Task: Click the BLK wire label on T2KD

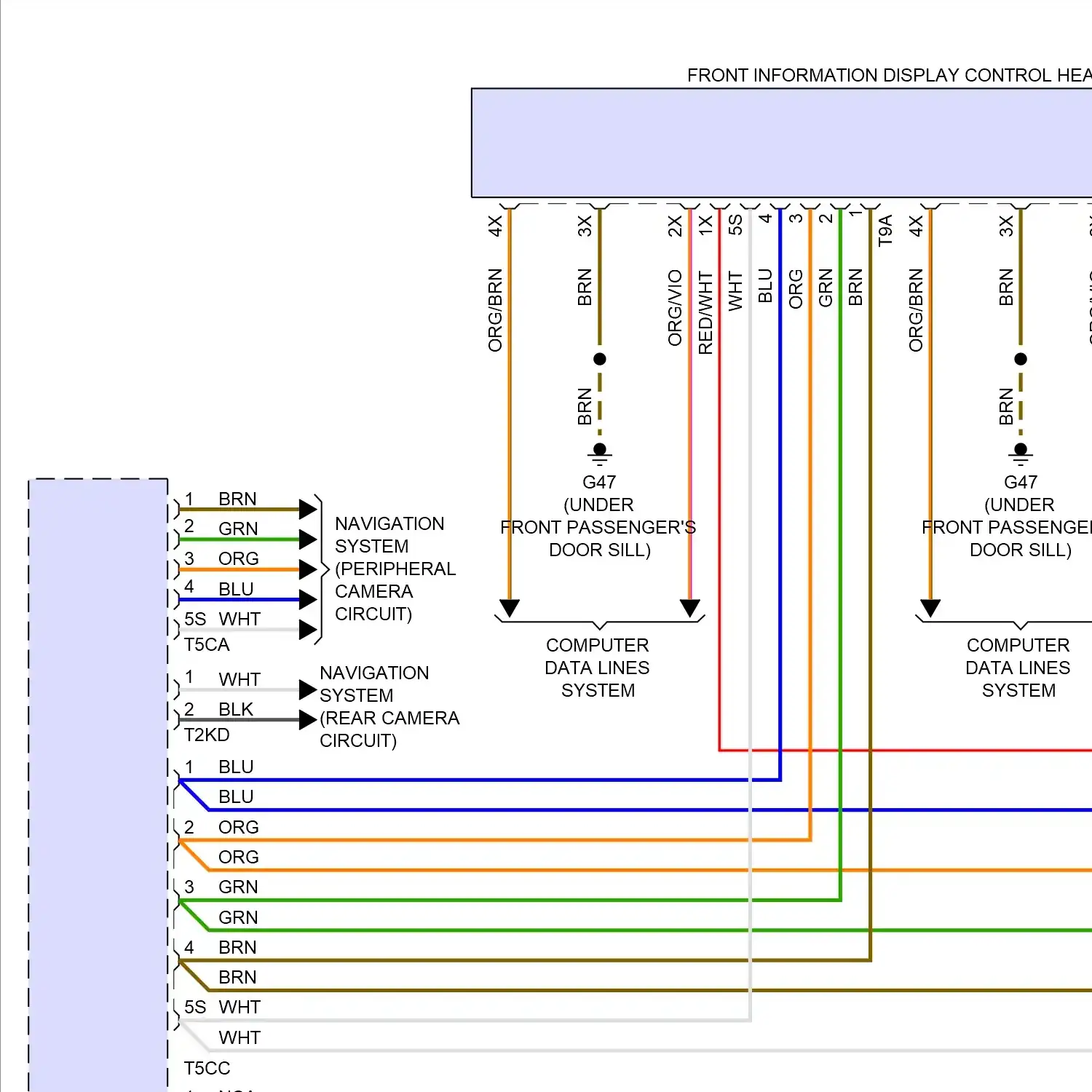Action: pos(236,709)
